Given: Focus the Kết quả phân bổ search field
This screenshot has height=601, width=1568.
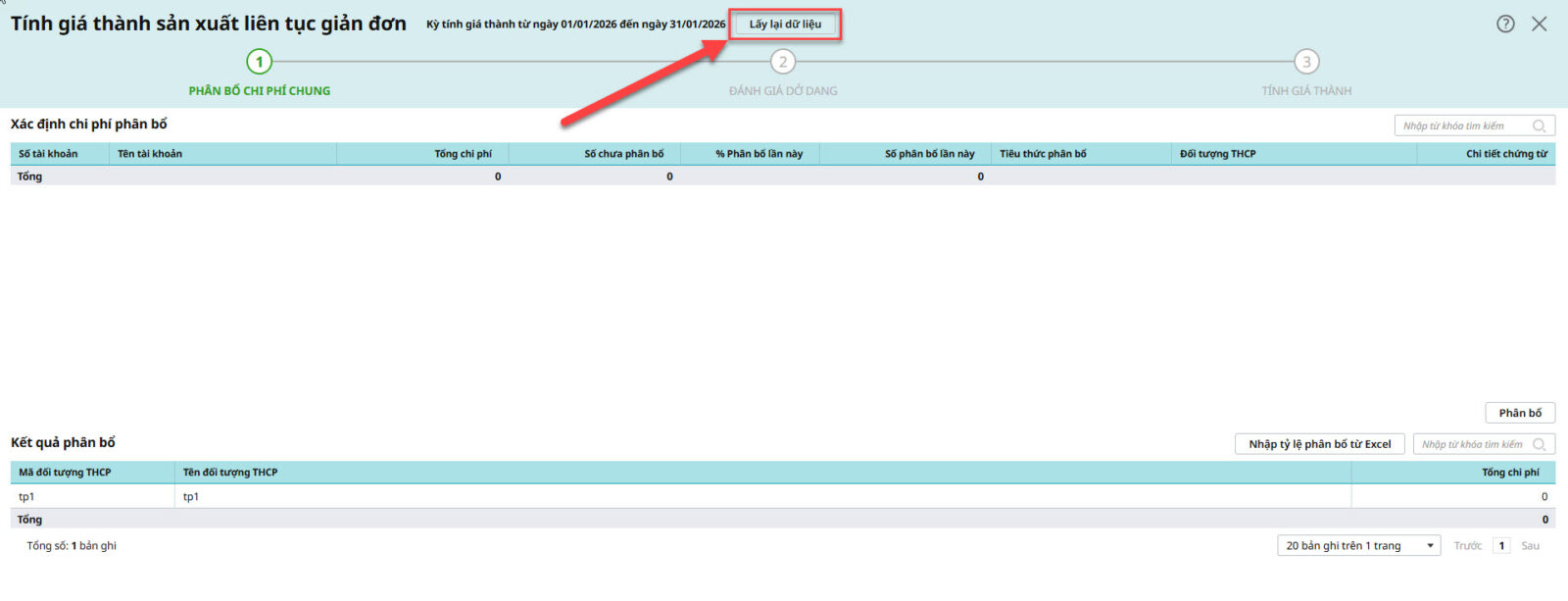Looking at the screenshot, I should tap(1471, 445).
